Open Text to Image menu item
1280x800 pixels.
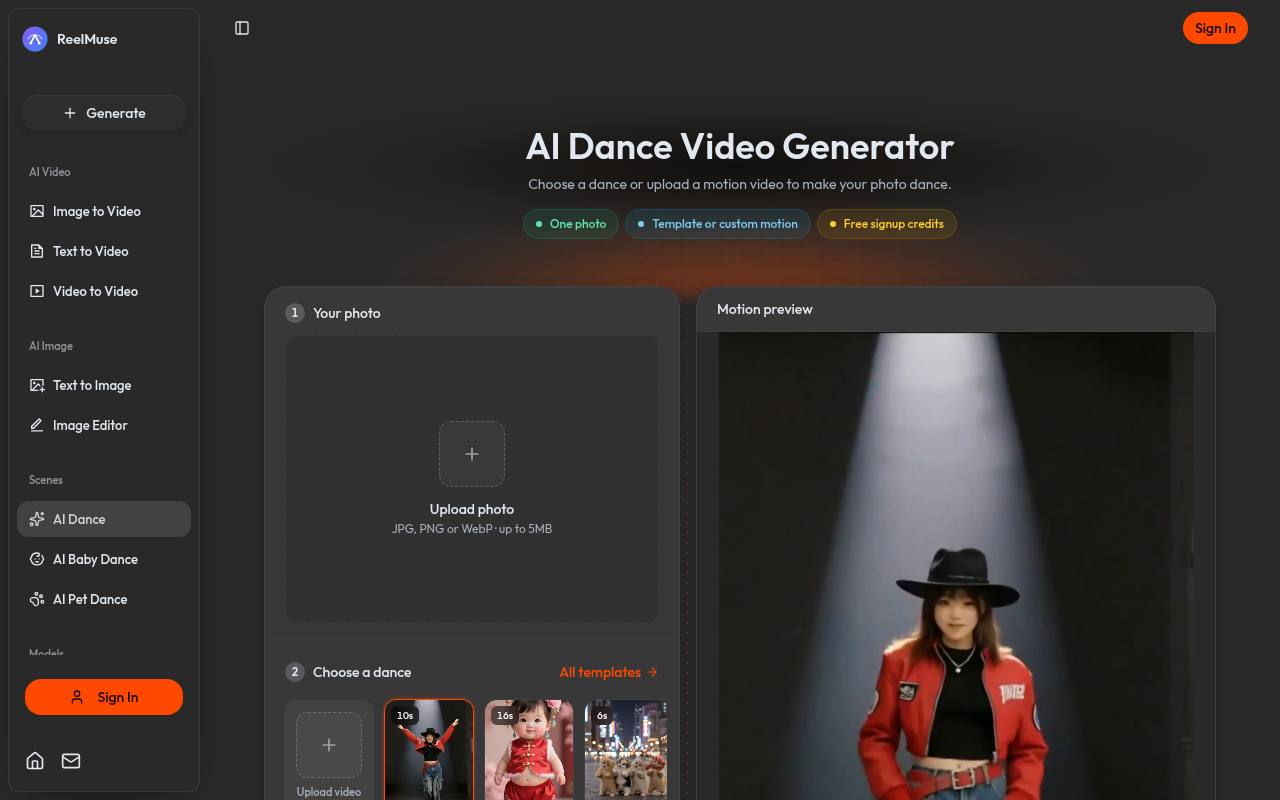point(104,385)
